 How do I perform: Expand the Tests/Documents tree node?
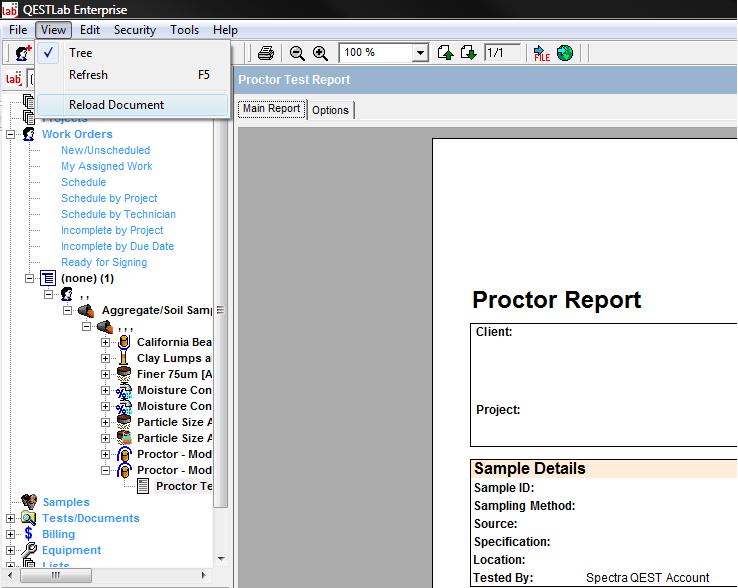[11, 518]
